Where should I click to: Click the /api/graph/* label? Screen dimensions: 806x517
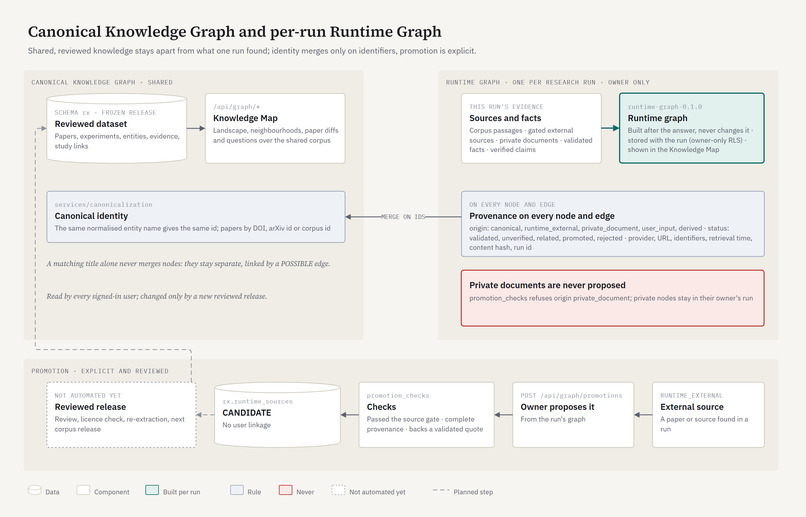[x=236, y=107]
